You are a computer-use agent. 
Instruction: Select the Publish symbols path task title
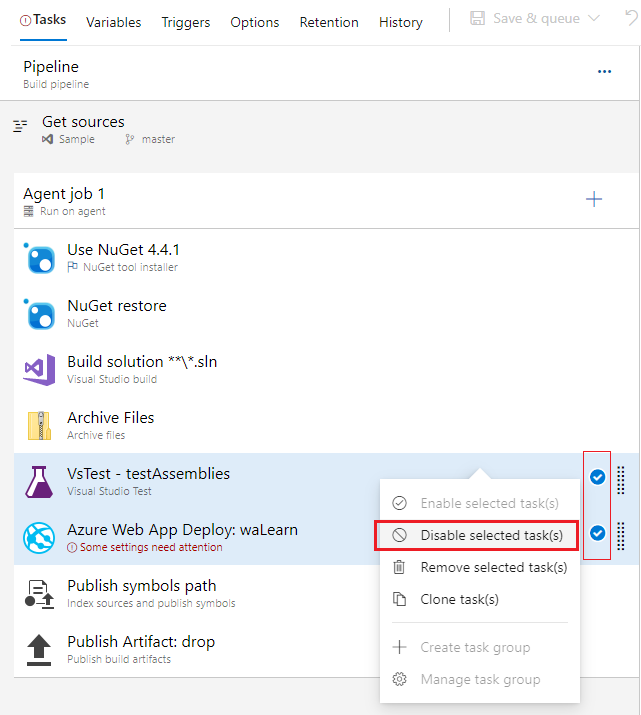[142, 585]
